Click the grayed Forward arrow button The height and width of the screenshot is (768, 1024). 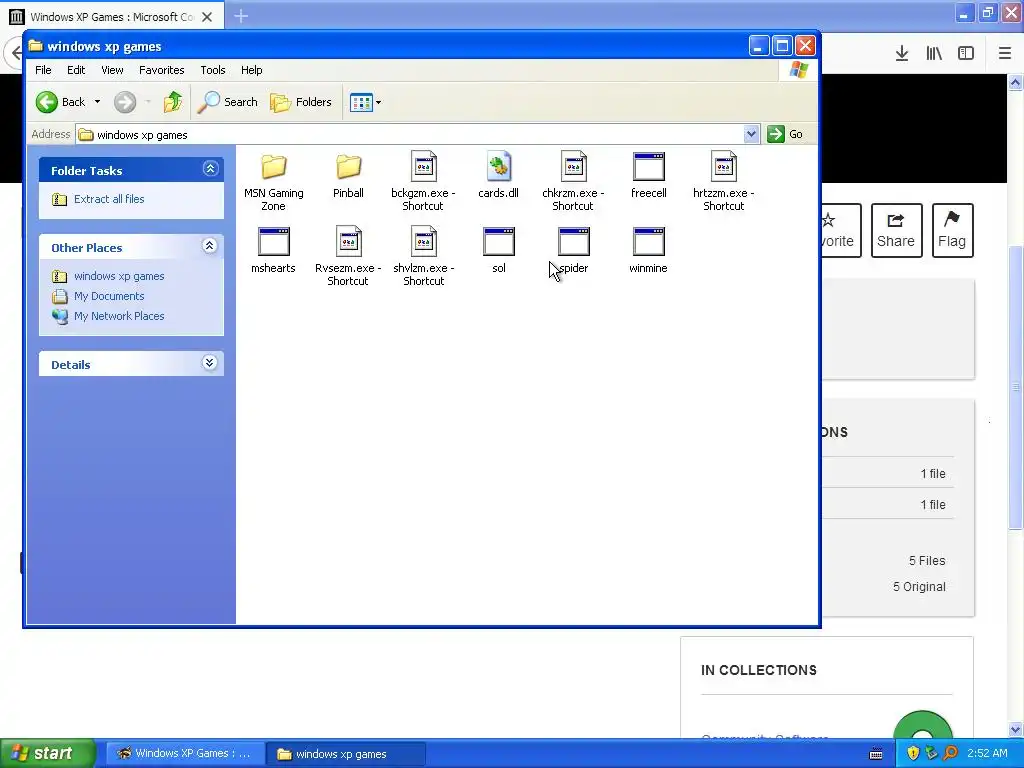pyautogui.click(x=125, y=102)
